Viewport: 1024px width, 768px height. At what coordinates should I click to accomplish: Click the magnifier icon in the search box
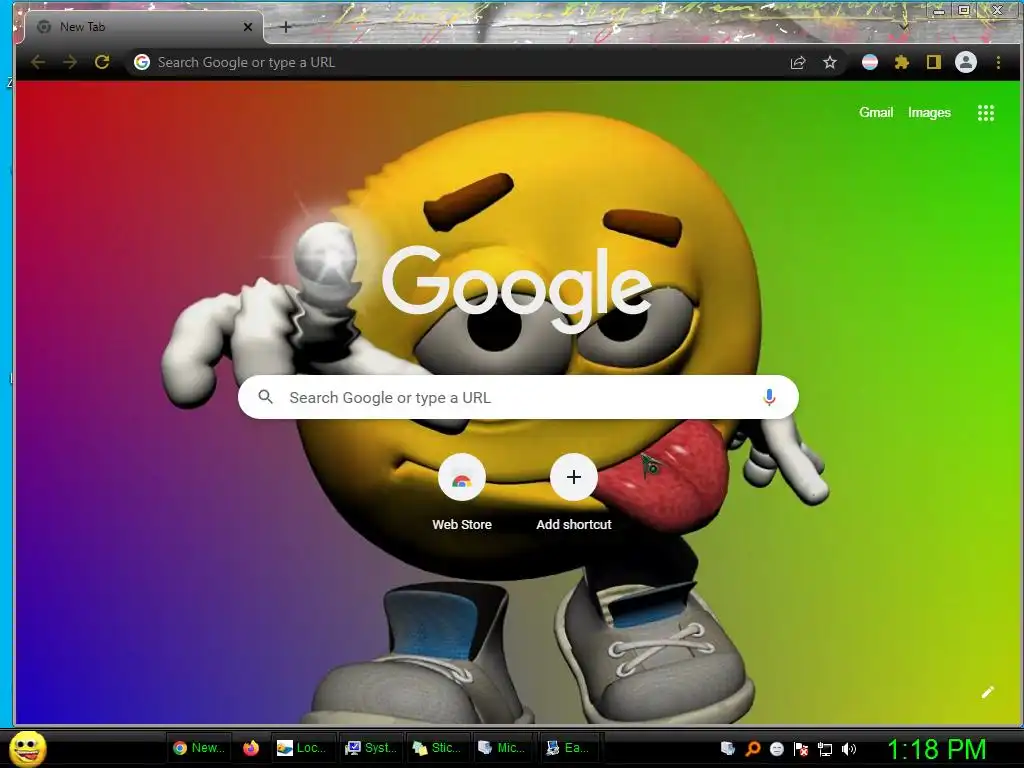[265, 397]
